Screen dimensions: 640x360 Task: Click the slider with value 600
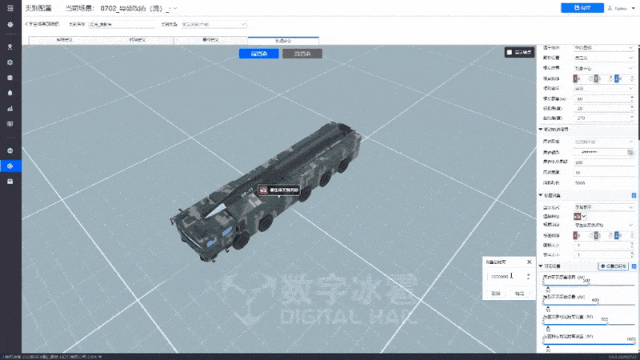(x=589, y=304)
